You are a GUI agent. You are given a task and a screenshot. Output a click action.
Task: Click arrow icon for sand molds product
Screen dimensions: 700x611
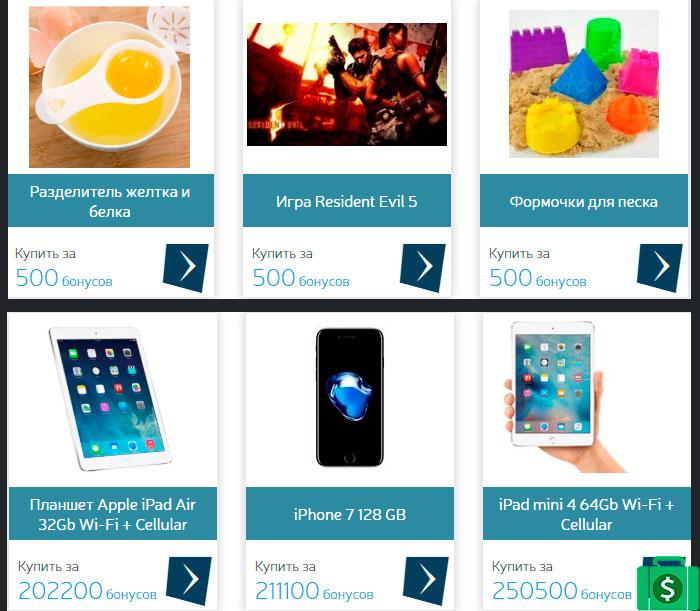tap(660, 267)
